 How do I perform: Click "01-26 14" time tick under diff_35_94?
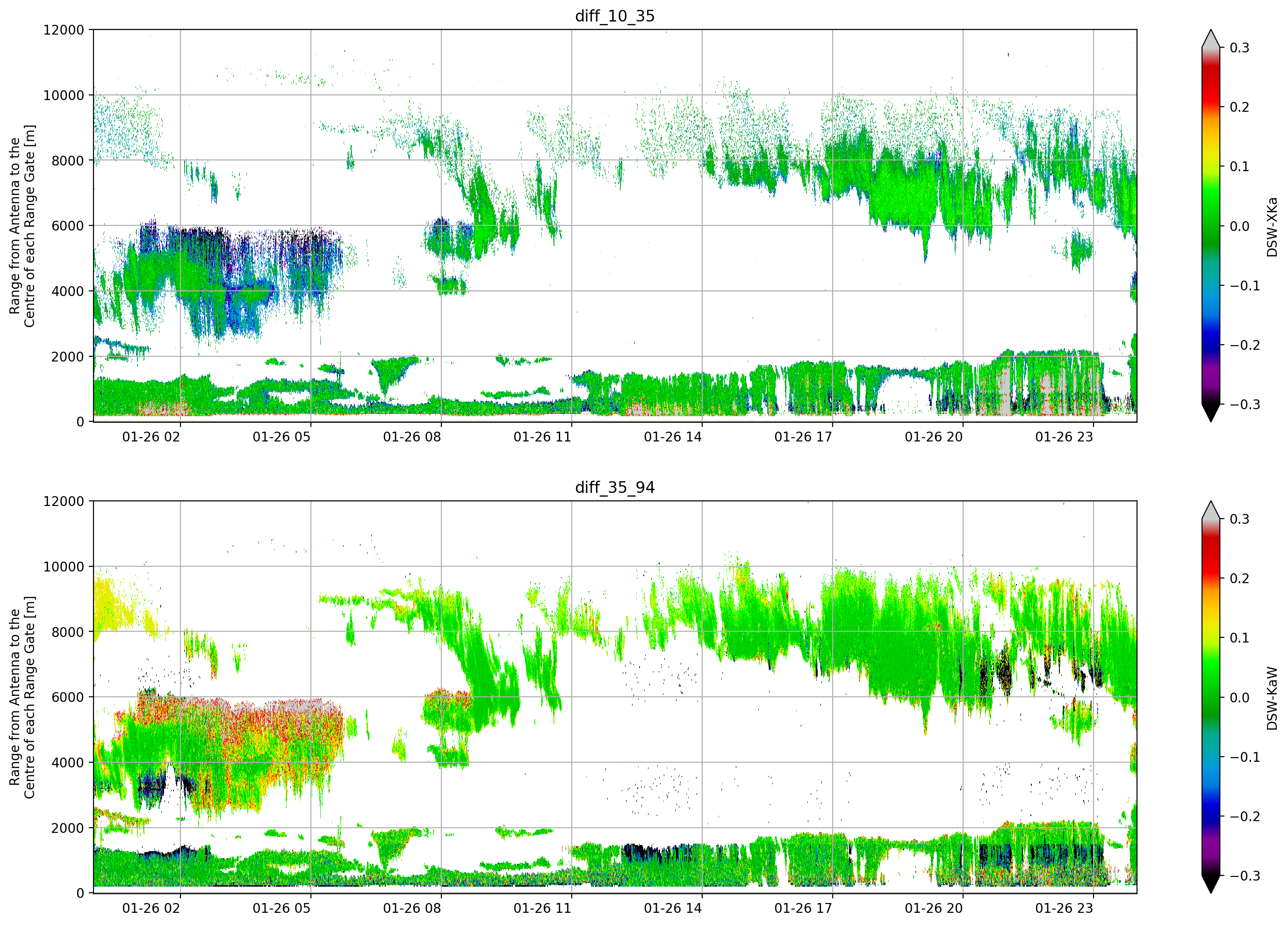point(673,909)
